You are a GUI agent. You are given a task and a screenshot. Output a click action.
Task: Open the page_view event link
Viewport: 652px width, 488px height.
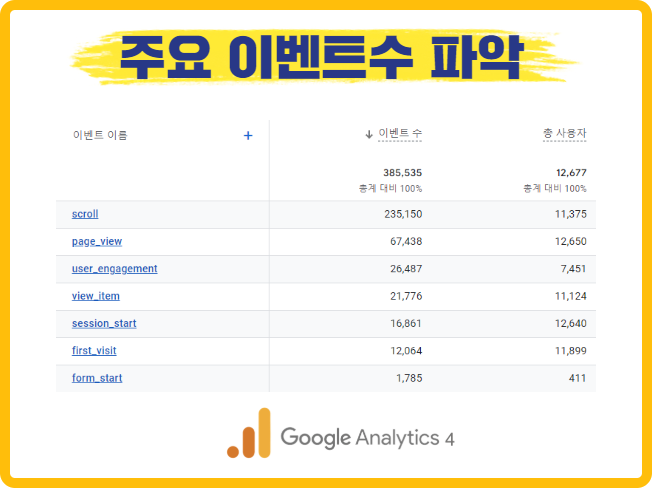click(x=97, y=241)
